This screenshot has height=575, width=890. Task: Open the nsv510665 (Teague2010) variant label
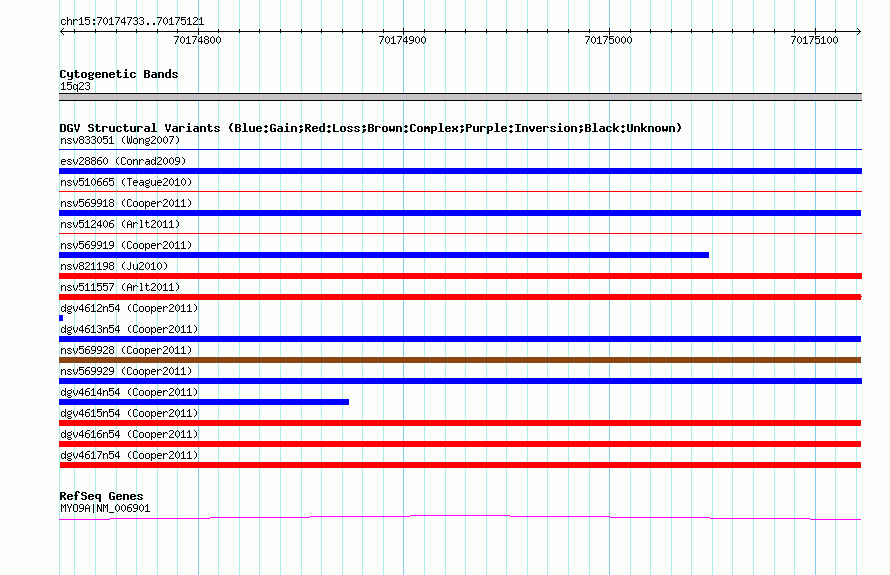[126, 182]
